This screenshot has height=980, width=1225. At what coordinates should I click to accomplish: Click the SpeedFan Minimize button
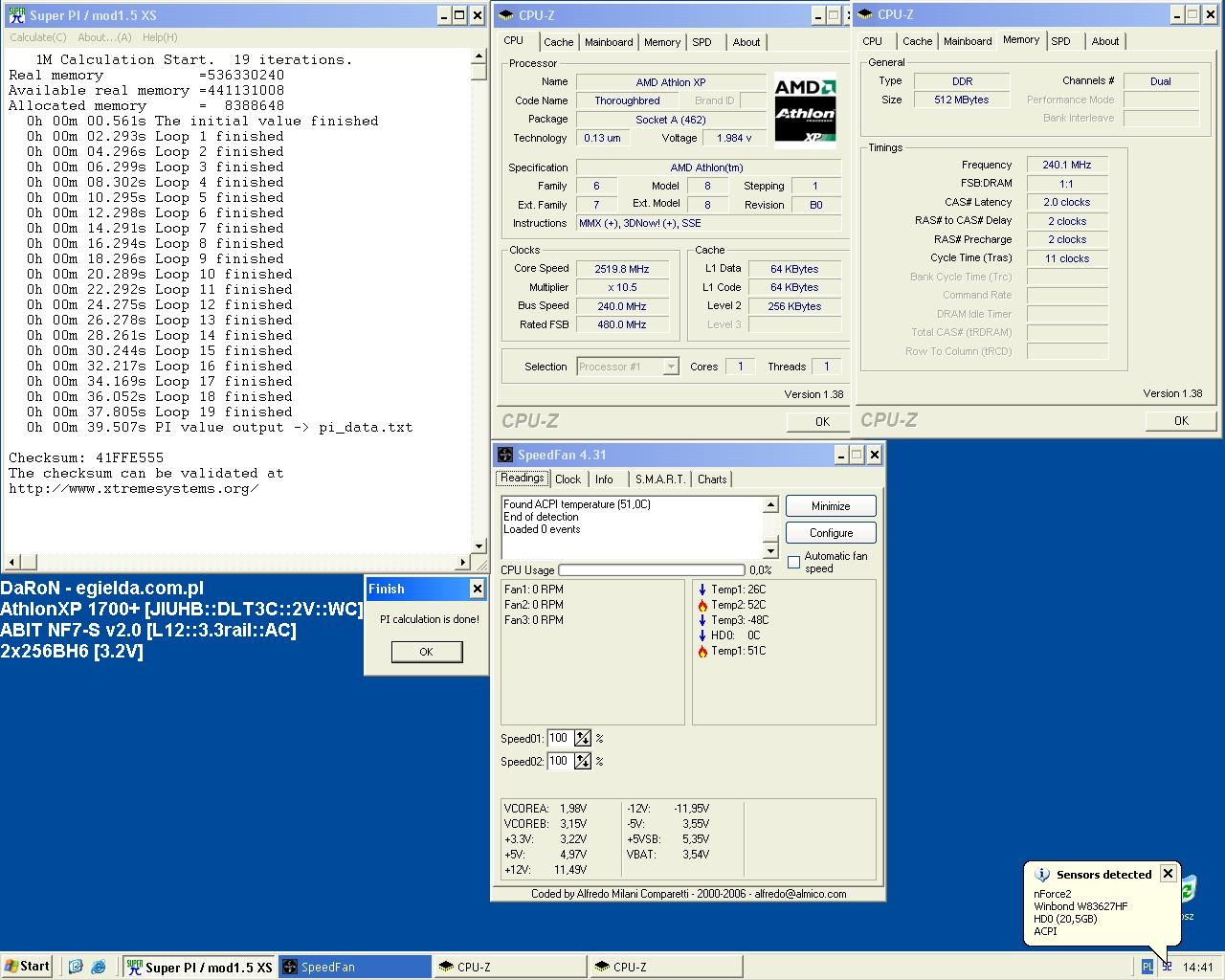(831, 506)
